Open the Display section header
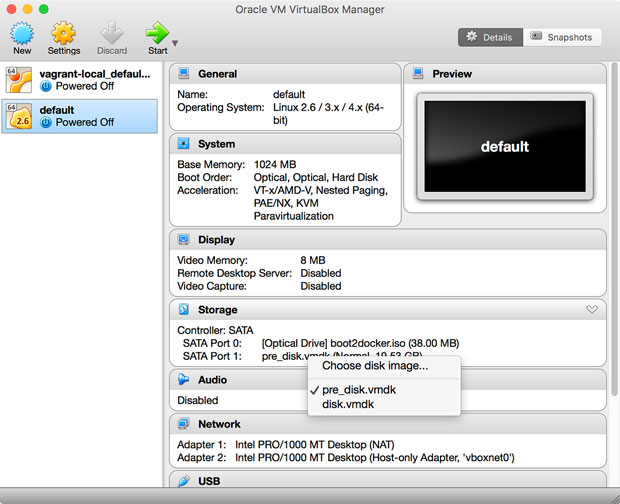Viewport: 620px width, 504px height. (388, 239)
